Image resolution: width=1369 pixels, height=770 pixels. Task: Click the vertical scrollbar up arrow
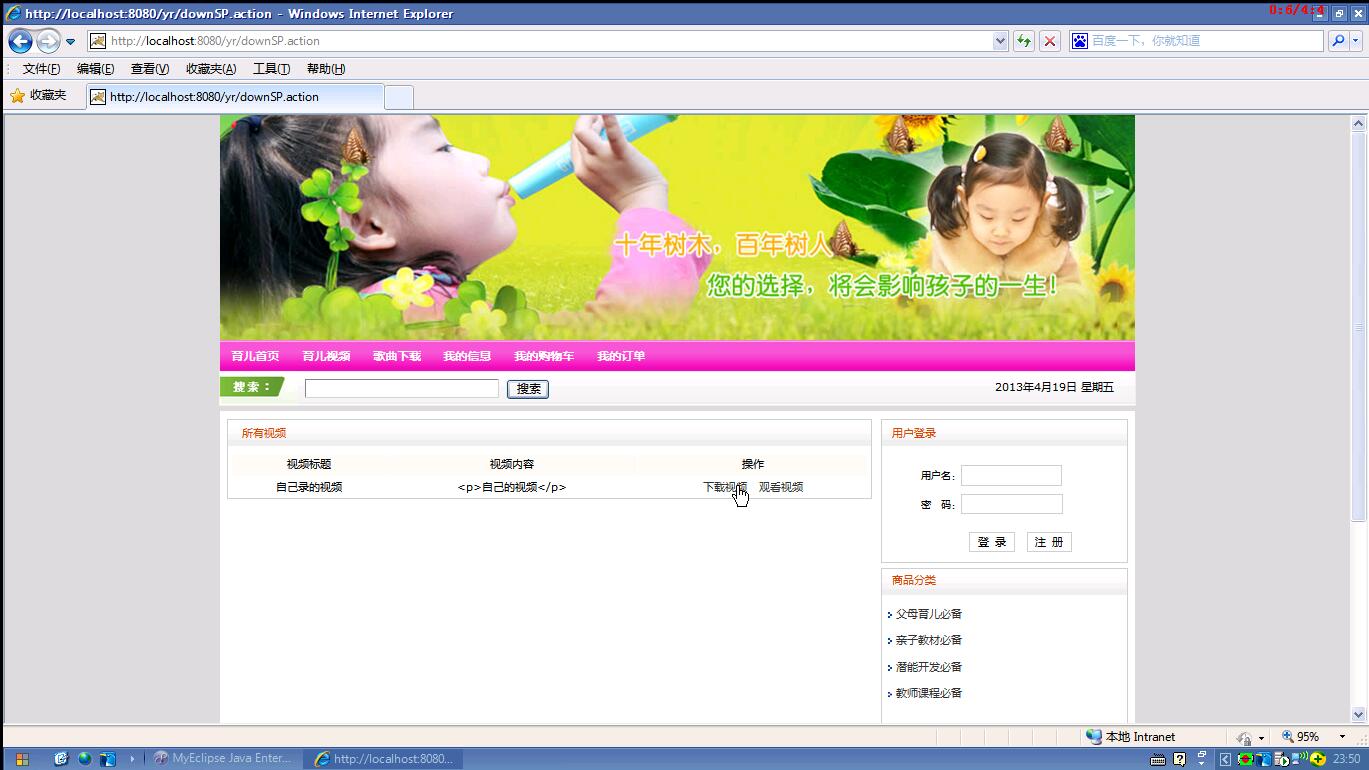1358,124
